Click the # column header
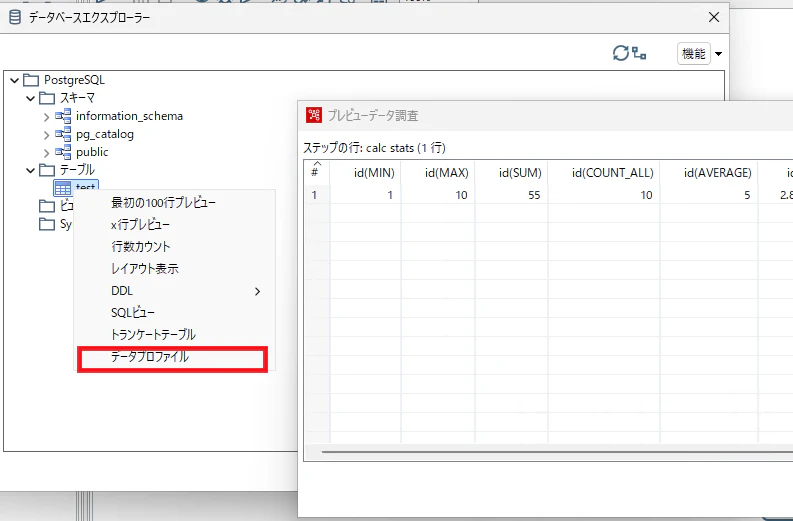 (x=317, y=172)
